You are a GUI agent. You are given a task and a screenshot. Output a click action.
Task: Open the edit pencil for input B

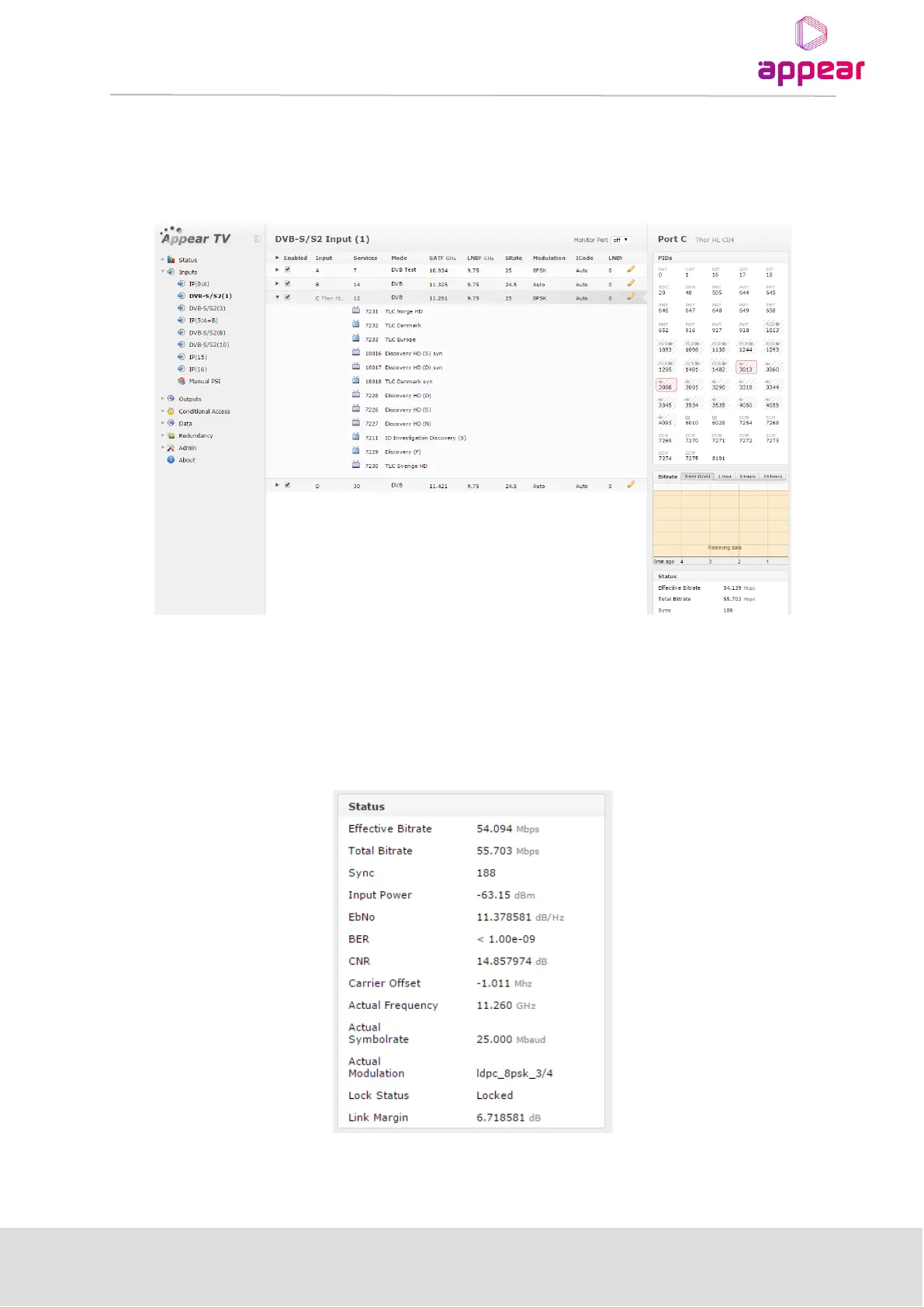point(631,283)
